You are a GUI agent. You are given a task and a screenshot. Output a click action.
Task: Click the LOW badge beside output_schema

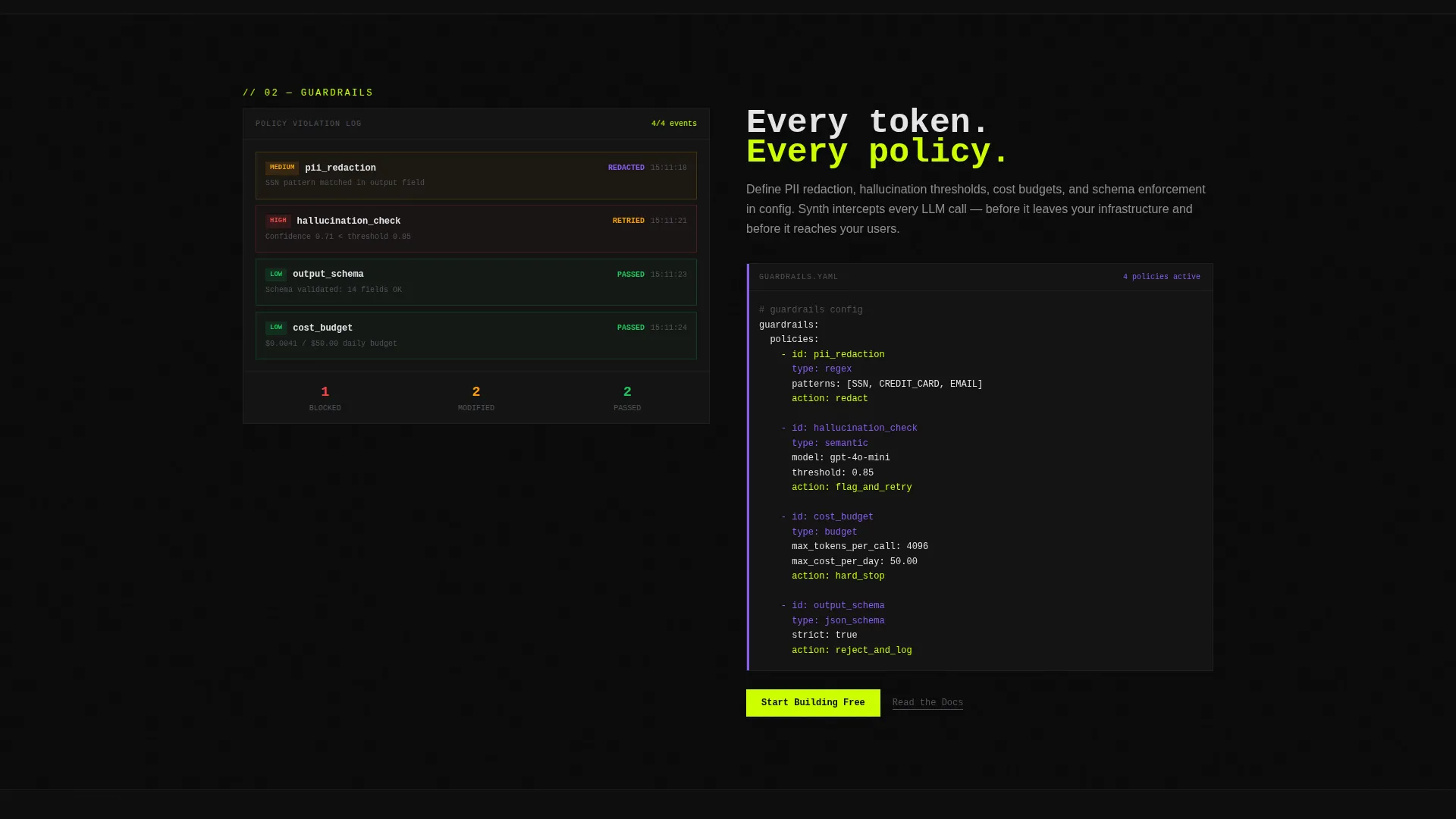(x=276, y=275)
